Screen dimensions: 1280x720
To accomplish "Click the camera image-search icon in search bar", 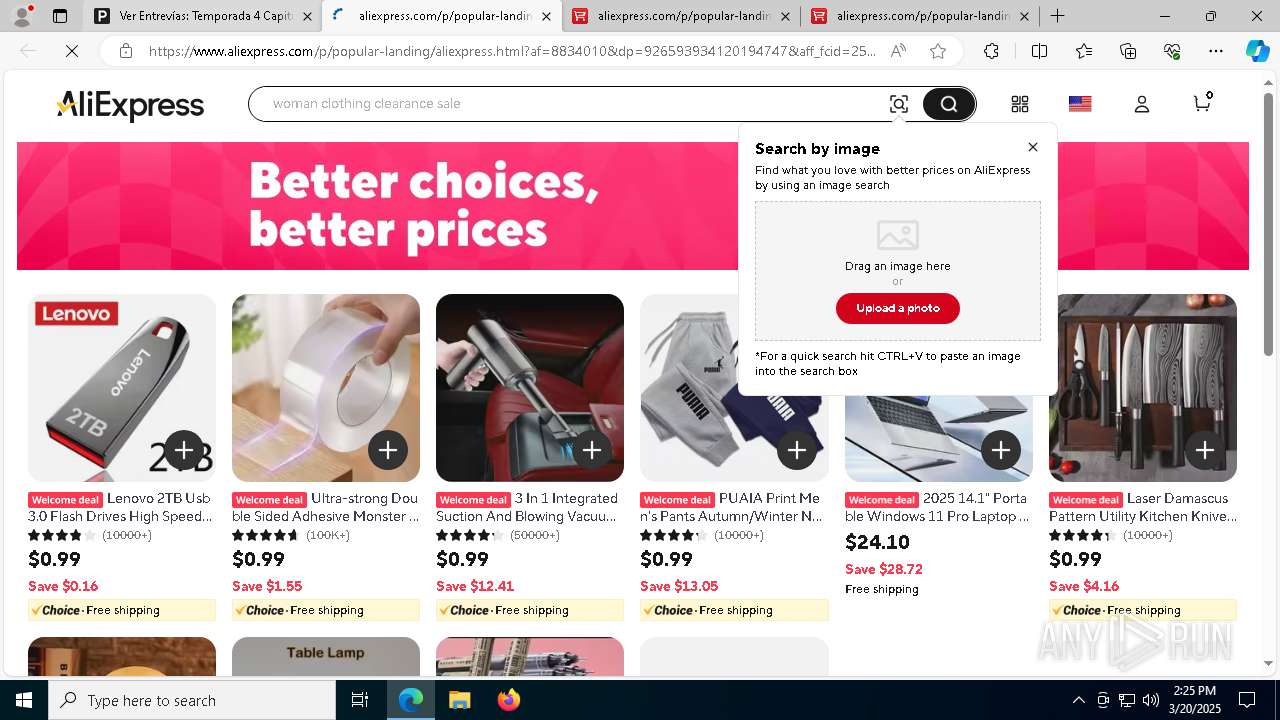I will [898, 104].
